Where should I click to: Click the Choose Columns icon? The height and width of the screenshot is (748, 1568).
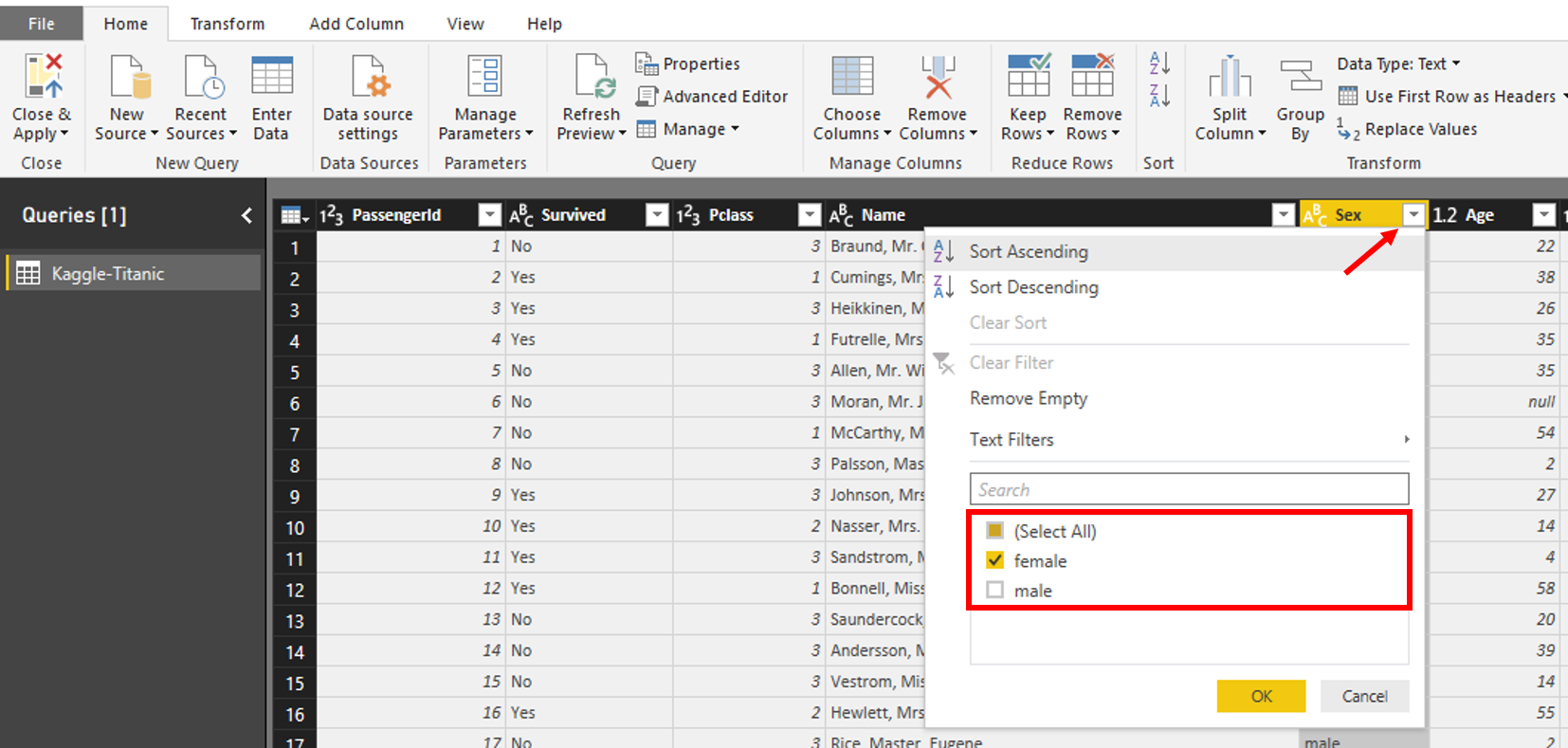pos(851,78)
